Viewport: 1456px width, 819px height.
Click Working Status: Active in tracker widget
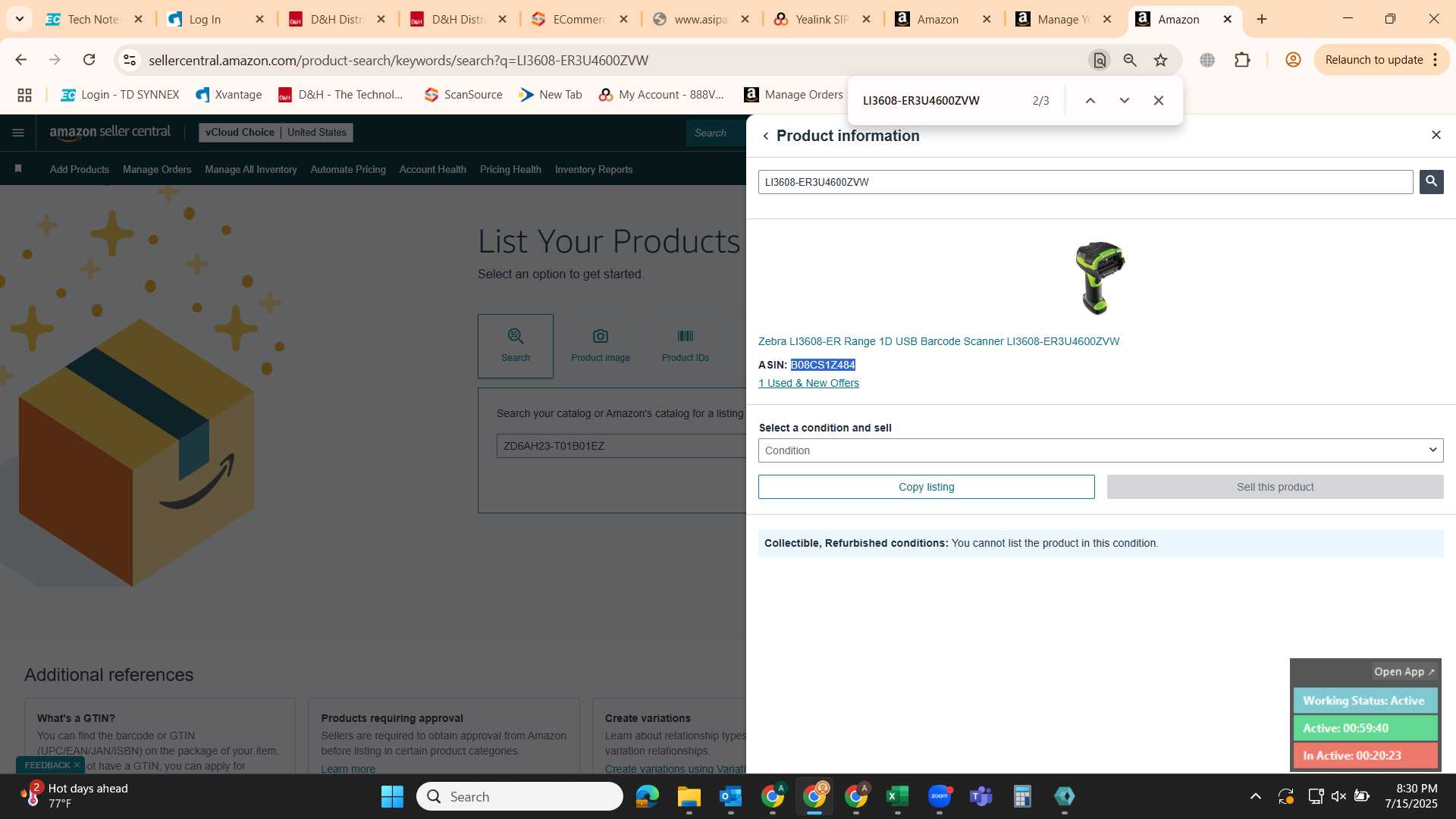coord(1364,701)
